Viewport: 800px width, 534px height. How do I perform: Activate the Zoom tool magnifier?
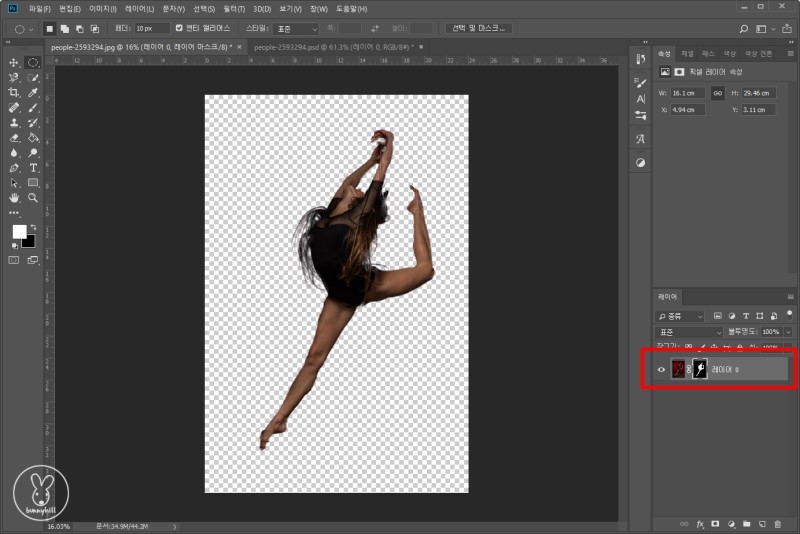pos(33,198)
